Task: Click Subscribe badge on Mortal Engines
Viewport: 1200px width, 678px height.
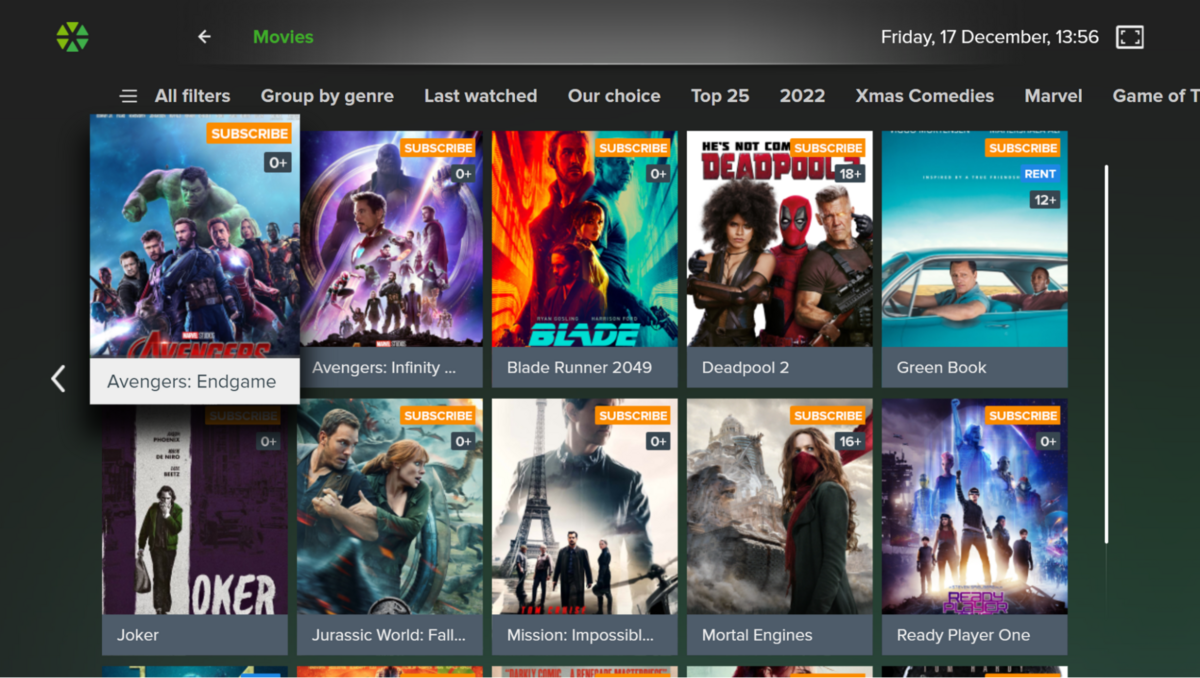Action: pyautogui.click(x=828, y=415)
